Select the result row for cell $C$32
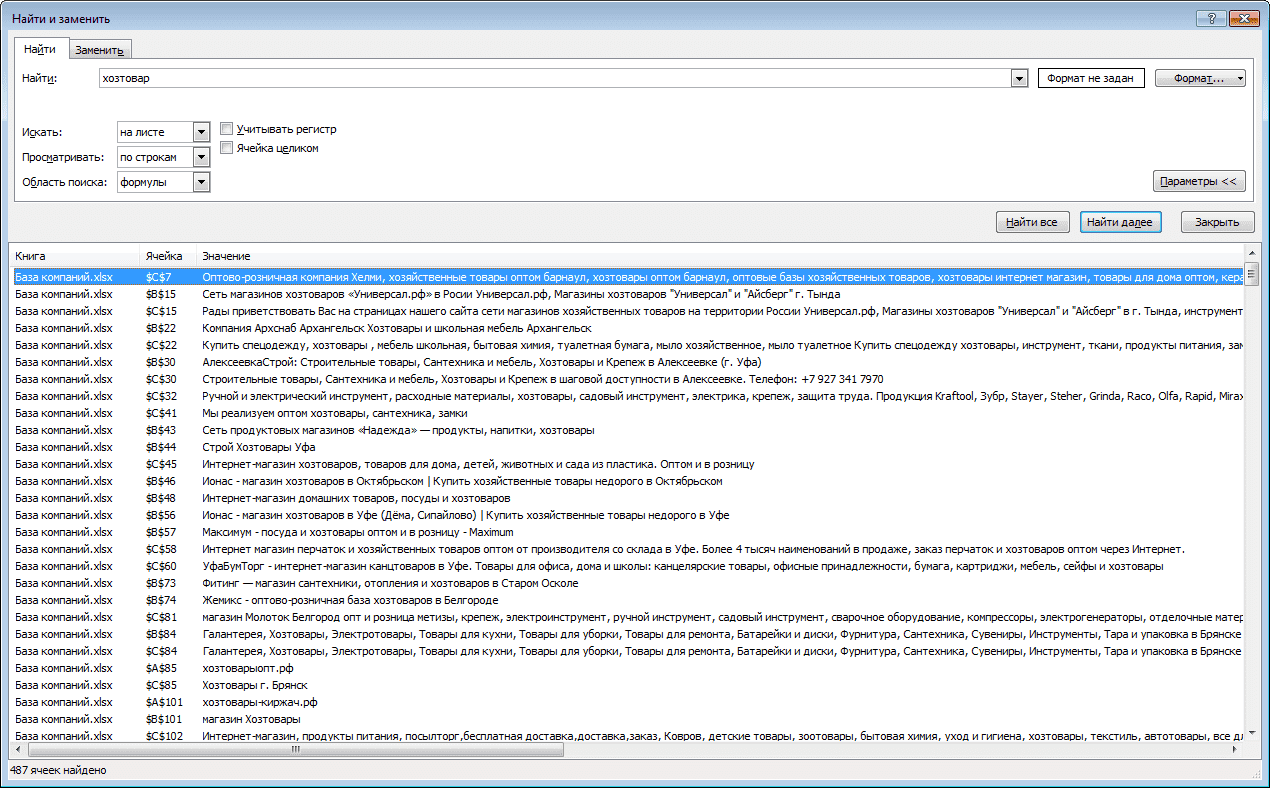 coord(626,396)
